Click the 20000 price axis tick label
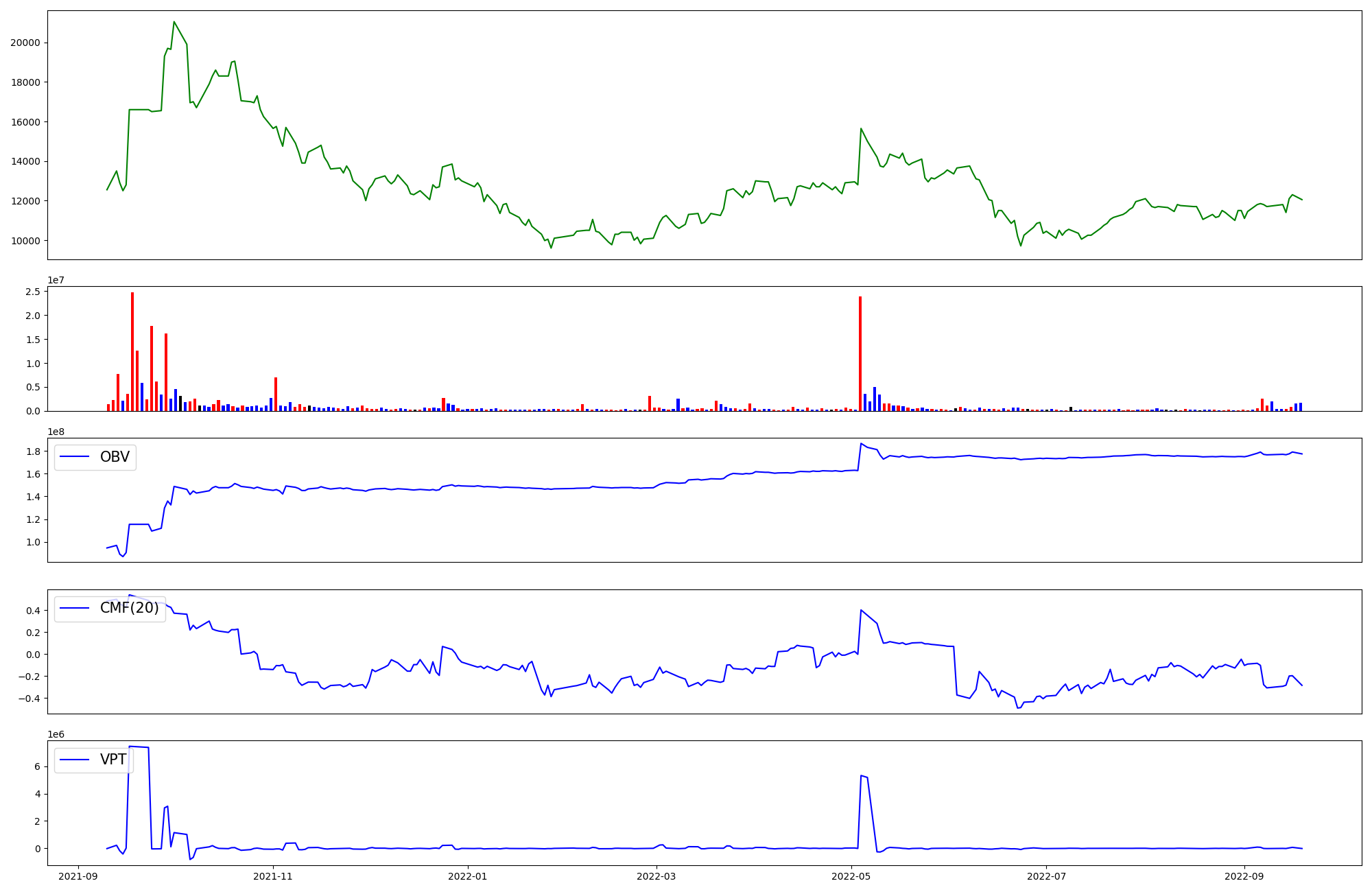This screenshot has width=1372, height=892. (x=25, y=43)
